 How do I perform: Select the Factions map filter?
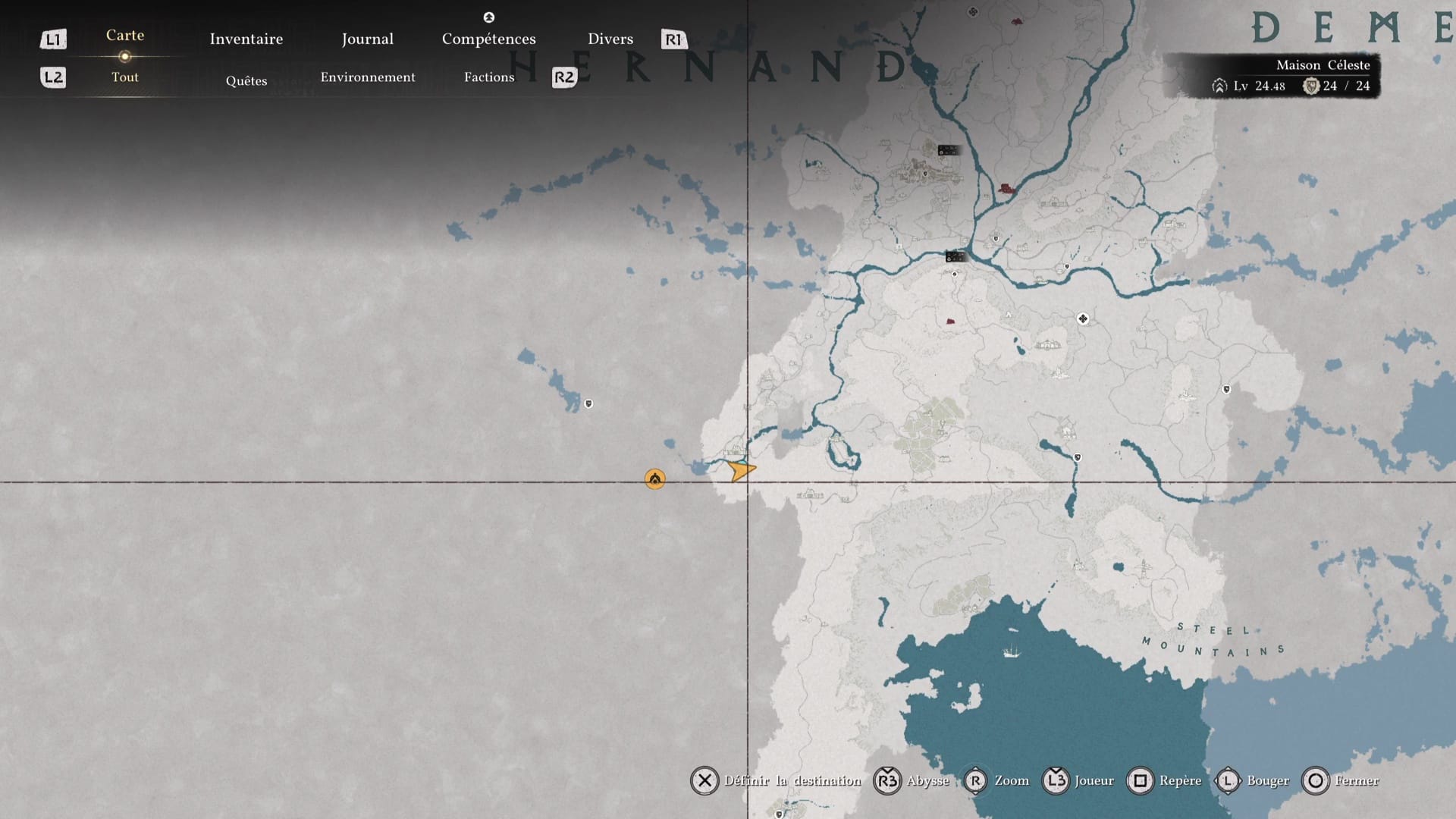click(x=488, y=77)
